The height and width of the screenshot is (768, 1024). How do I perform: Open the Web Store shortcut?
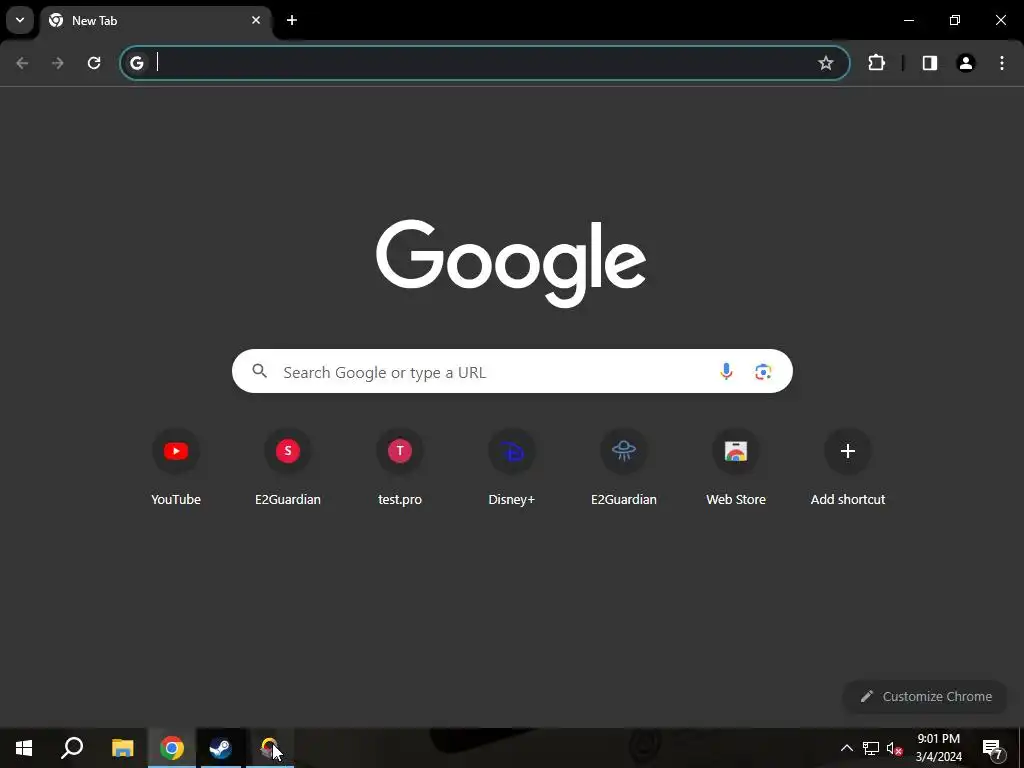736,466
